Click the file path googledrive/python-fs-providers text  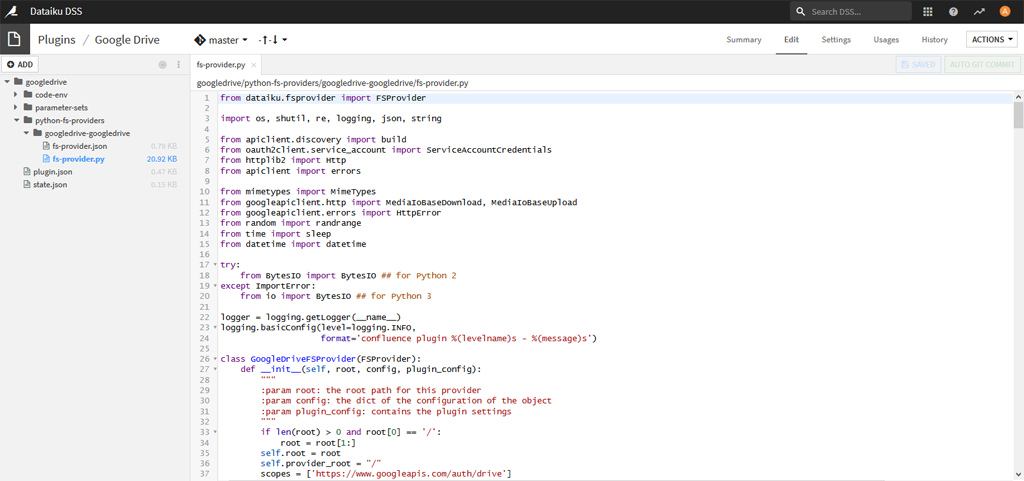click(x=332, y=84)
